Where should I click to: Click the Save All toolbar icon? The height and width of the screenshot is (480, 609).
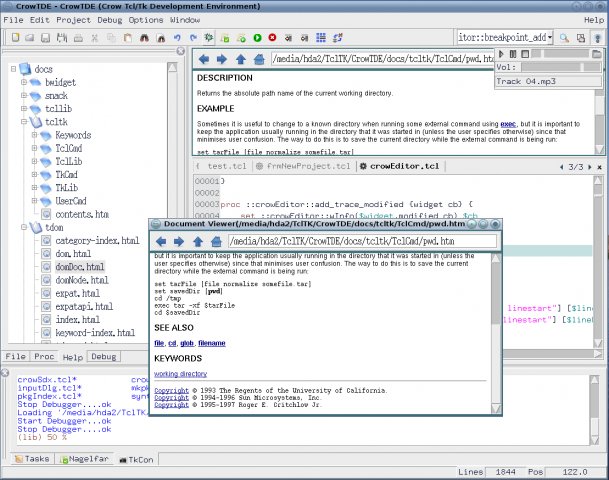[x=62, y=38]
